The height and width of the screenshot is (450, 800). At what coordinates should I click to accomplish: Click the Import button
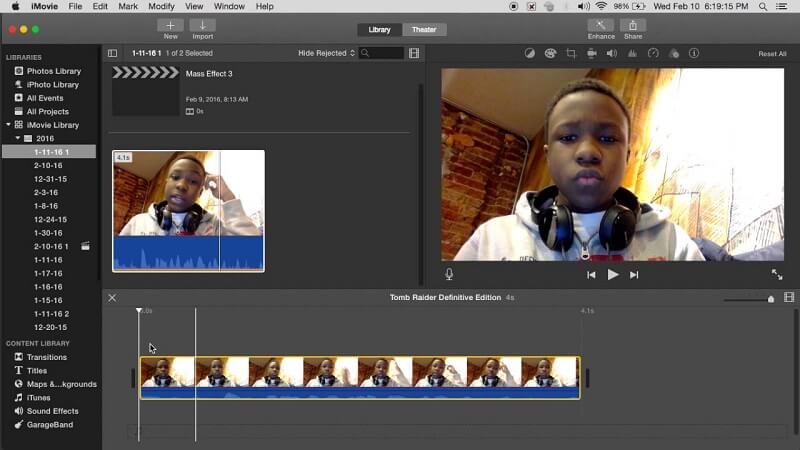[x=203, y=29]
